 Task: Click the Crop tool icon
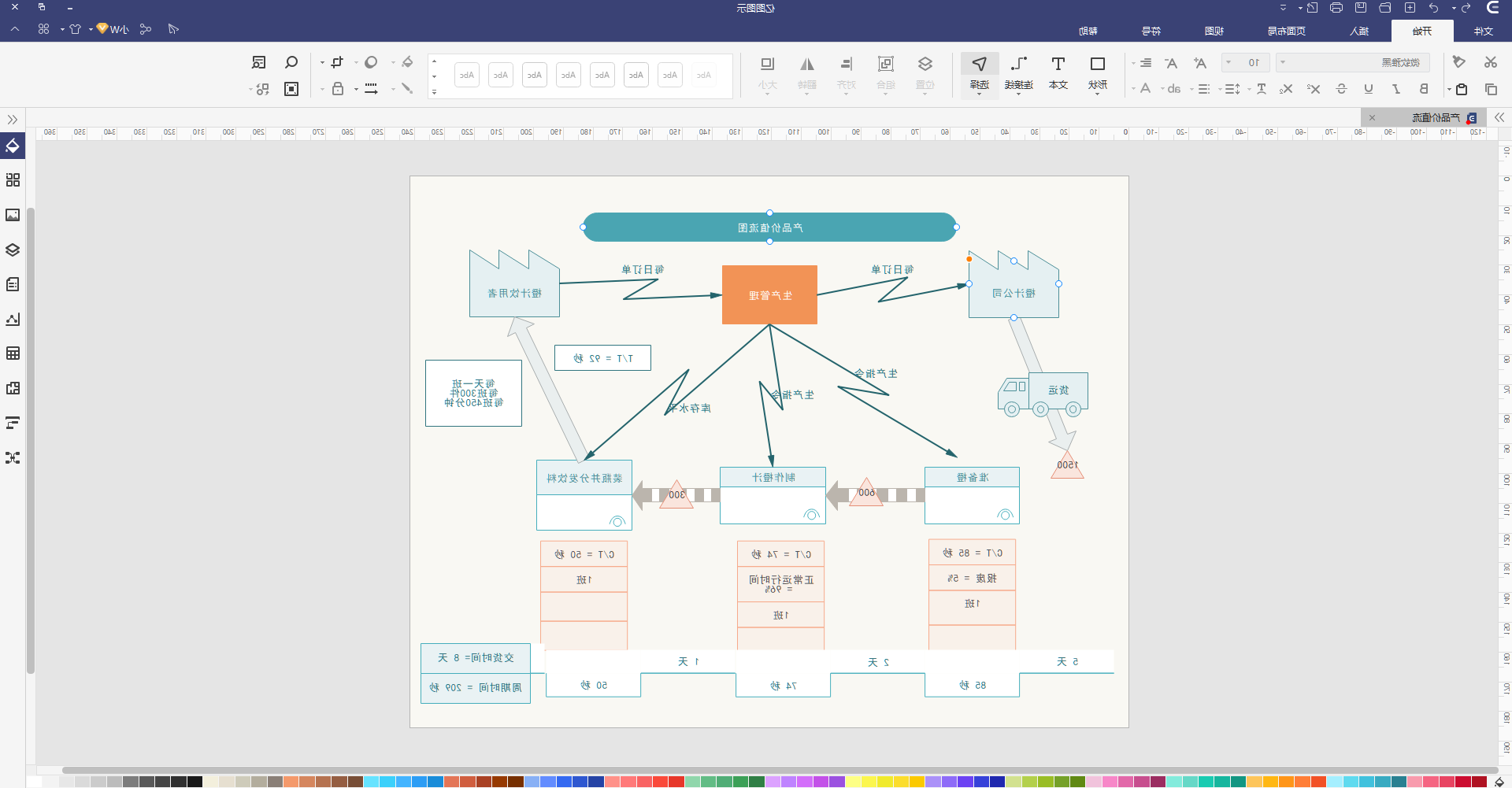tap(337, 62)
